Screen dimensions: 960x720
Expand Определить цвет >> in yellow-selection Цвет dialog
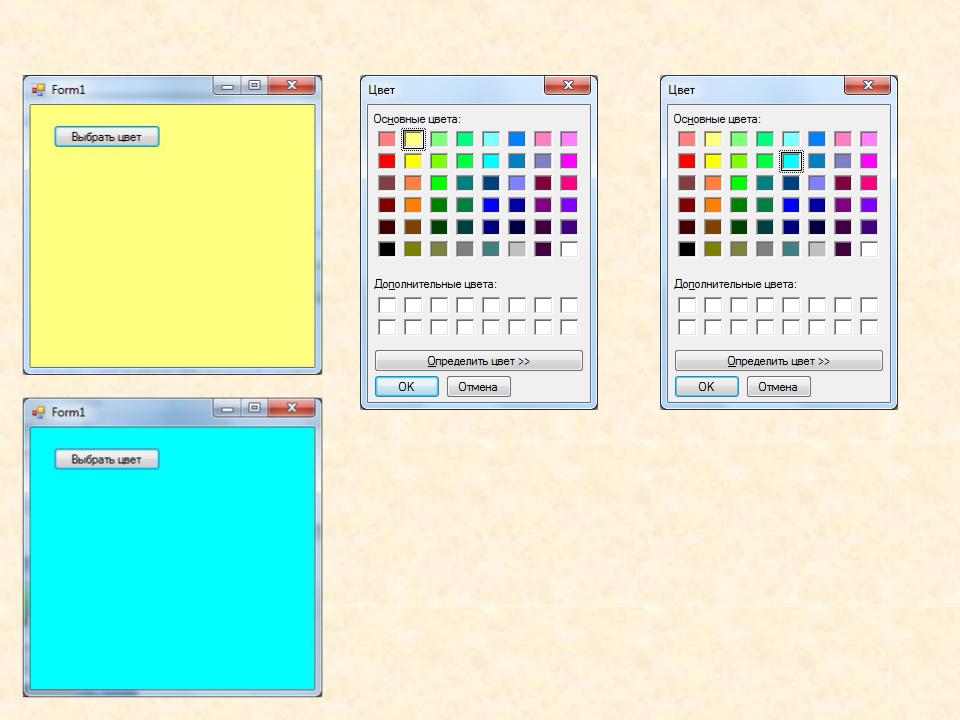(478, 361)
